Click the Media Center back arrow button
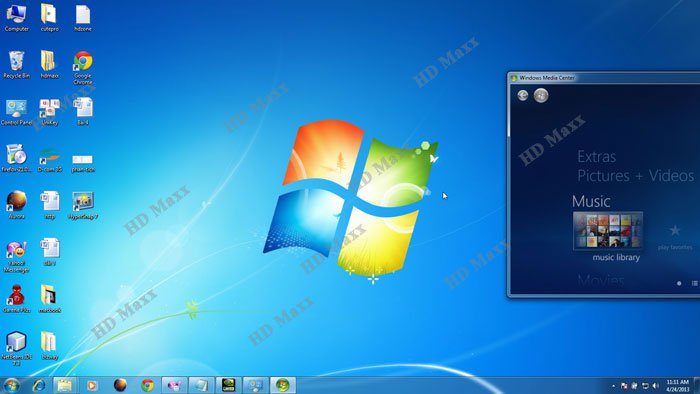 [523, 95]
